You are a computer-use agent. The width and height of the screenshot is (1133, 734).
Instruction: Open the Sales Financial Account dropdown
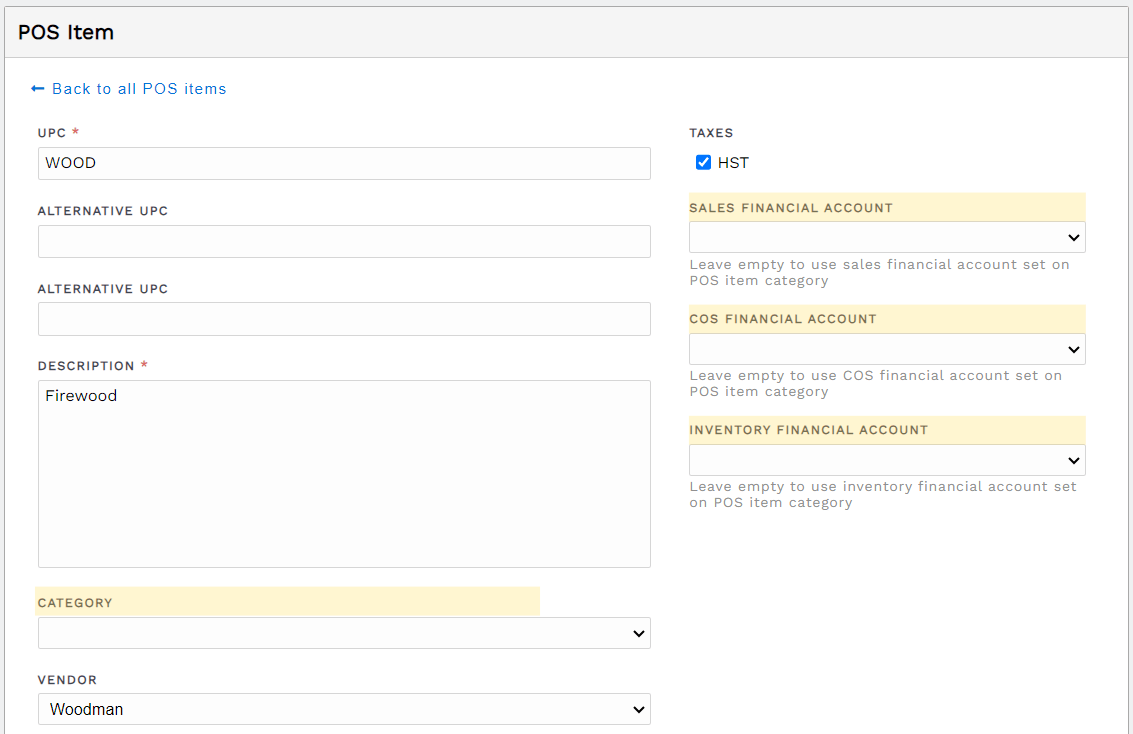click(x=887, y=238)
